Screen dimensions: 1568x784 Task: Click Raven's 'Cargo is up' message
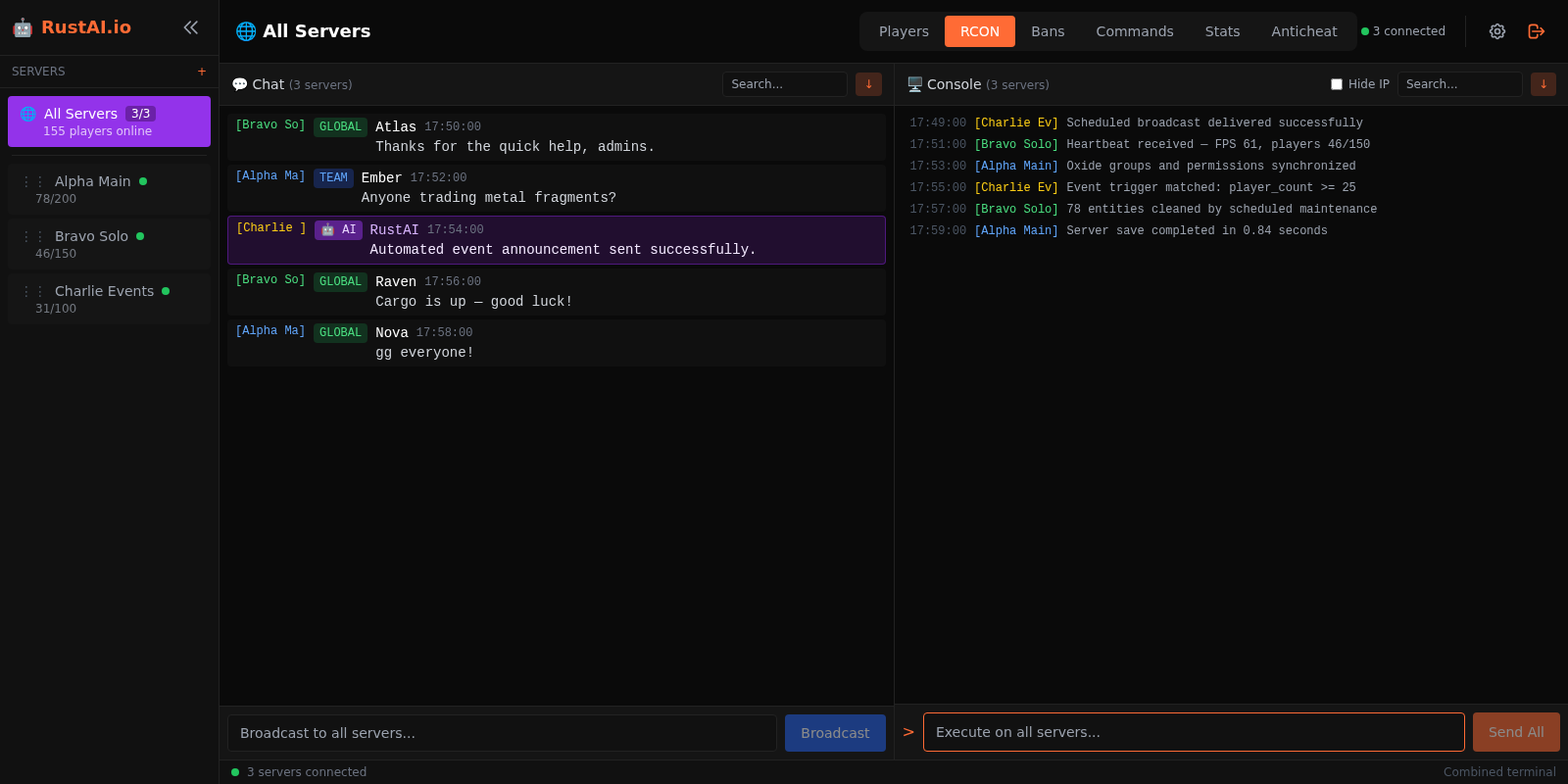[557, 292]
